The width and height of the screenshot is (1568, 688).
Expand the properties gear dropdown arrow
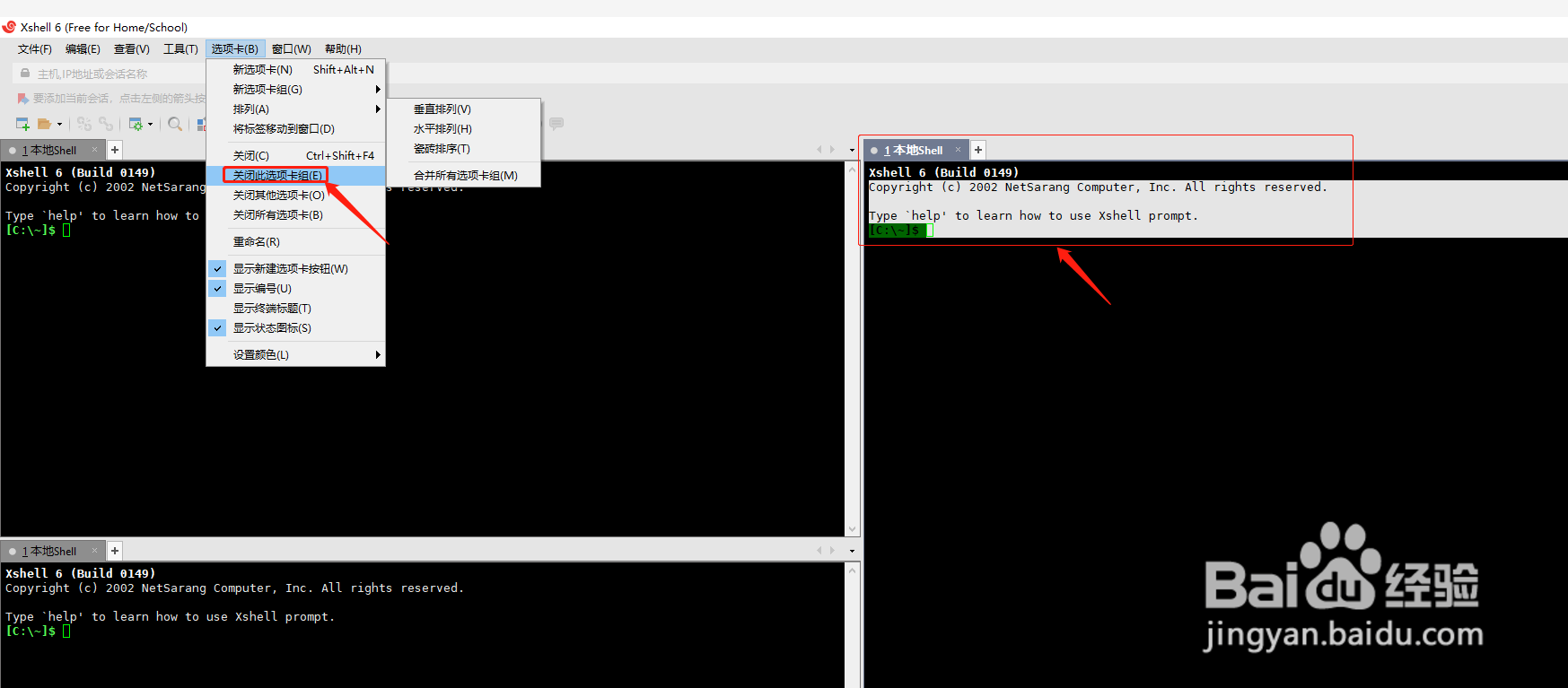(150, 124)
